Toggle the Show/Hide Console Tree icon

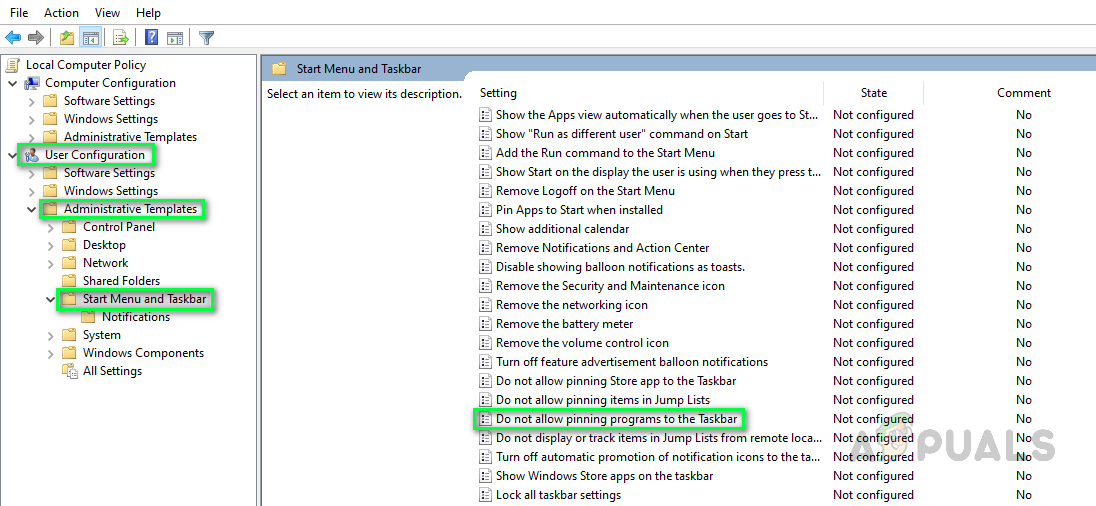(x=90, y=37)
